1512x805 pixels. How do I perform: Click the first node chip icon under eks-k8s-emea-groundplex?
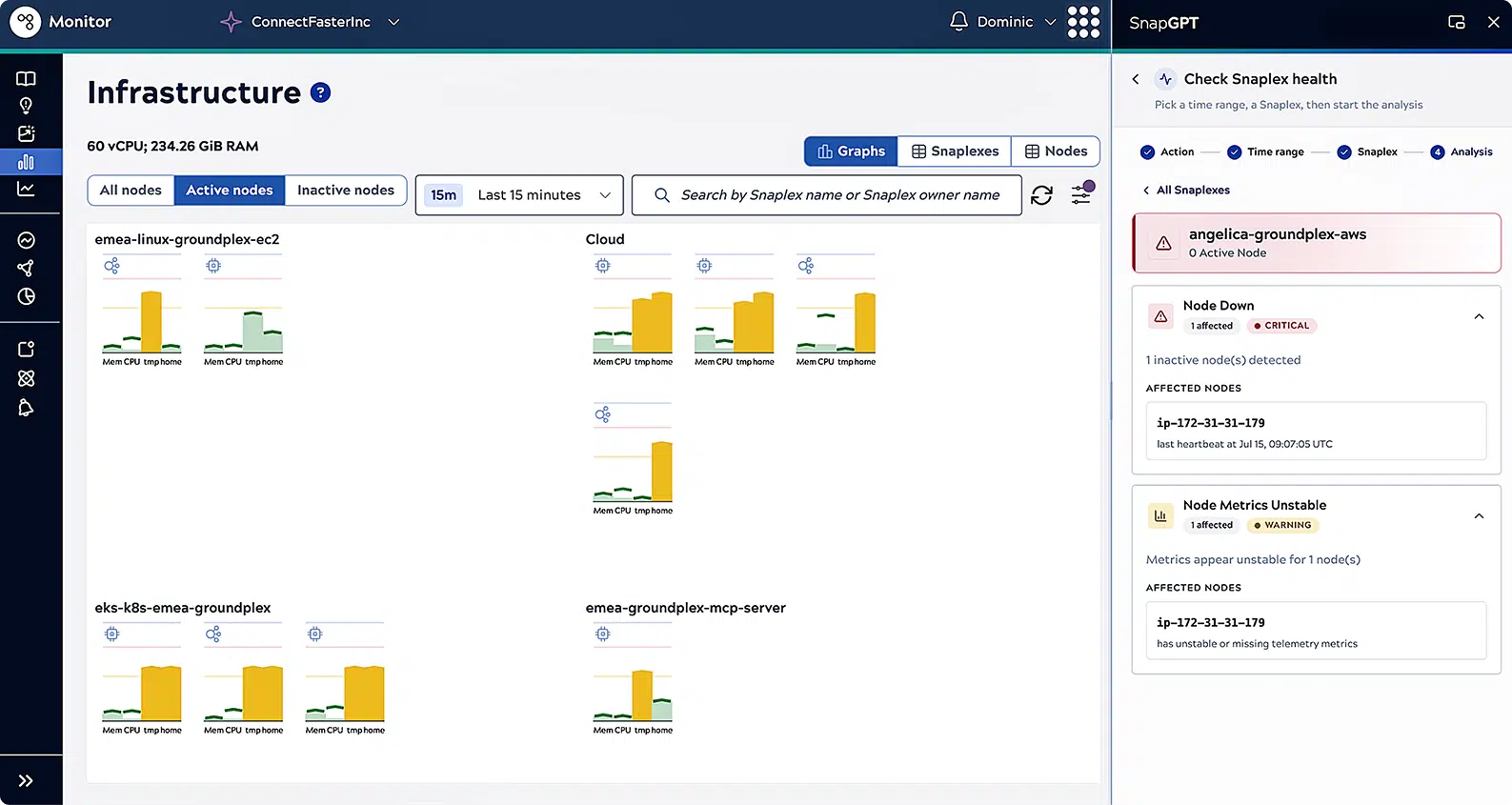[111, 634]
